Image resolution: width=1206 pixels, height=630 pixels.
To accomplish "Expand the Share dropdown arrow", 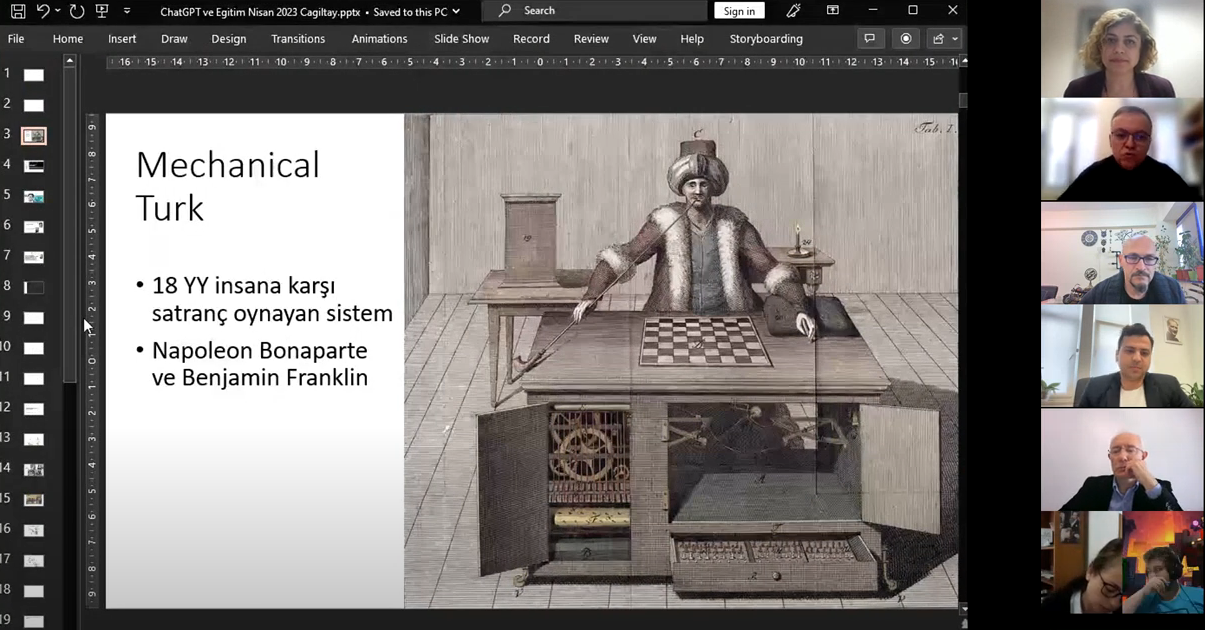I will click(x=955, y=39).
